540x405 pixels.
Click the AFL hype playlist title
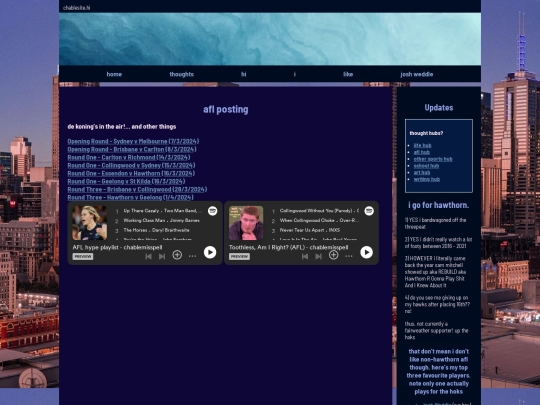(x=117, y=247)
